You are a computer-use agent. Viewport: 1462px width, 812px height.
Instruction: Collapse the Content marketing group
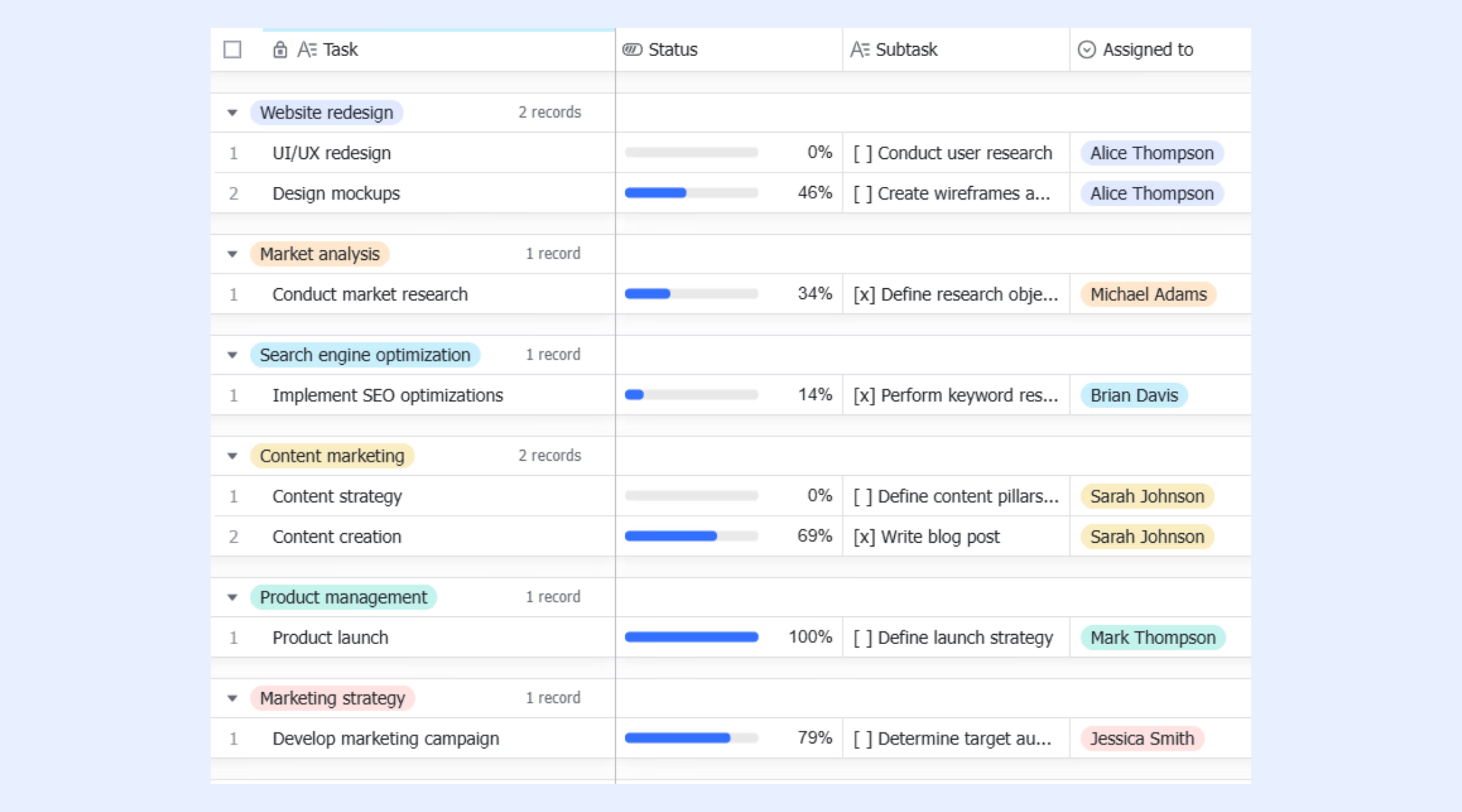tap(232, 455)
